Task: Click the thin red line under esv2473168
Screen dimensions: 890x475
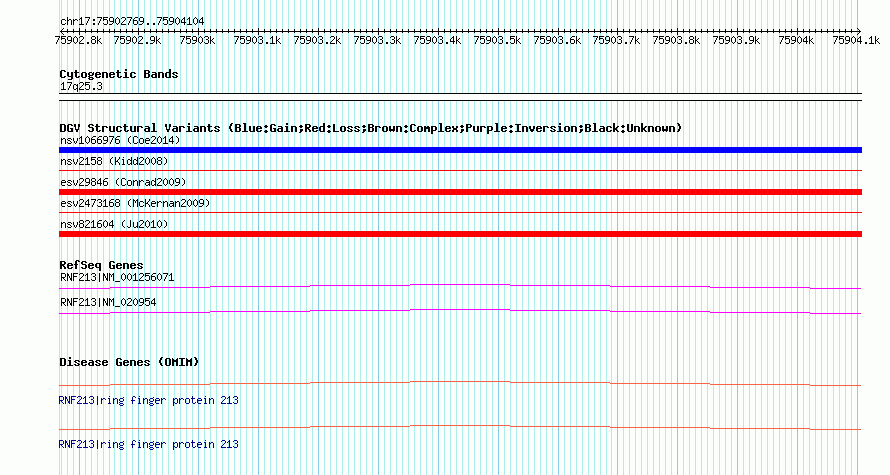Action: point(460,212)
